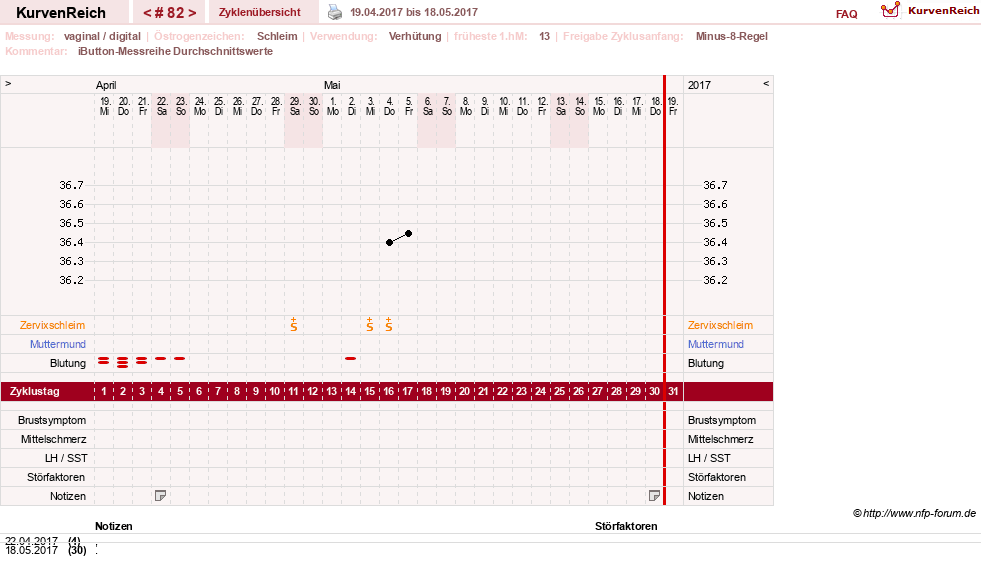Image resolution: width=981 pixels, height=585 pixels.
Task: Click the date header 6. Sa
Action: [x=427, y=106]
